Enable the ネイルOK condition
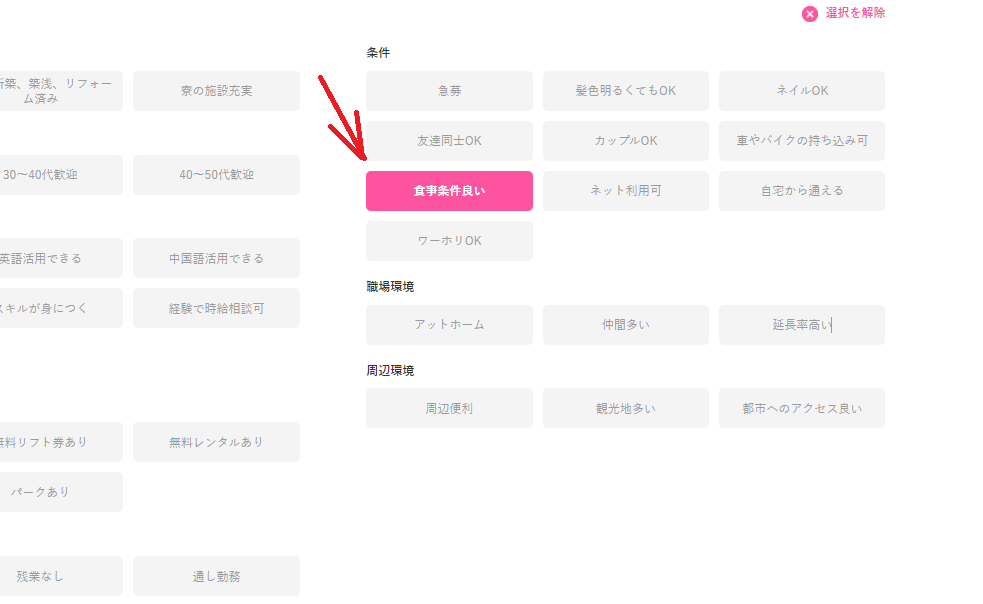Screen dimensions: 983x604 (x=802, y=91)
